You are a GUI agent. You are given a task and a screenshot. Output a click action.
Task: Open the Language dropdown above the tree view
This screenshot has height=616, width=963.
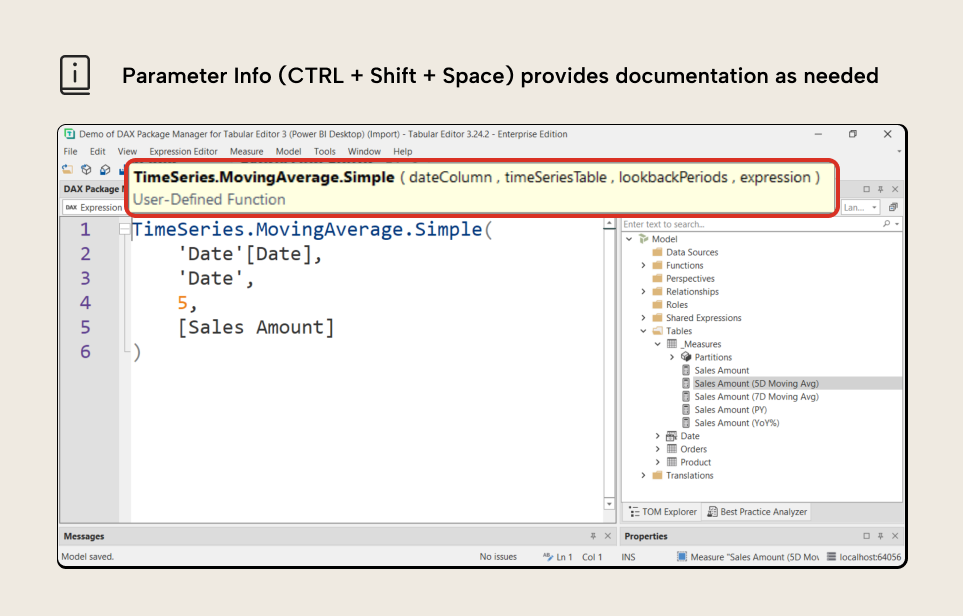[x=860, y=207]
